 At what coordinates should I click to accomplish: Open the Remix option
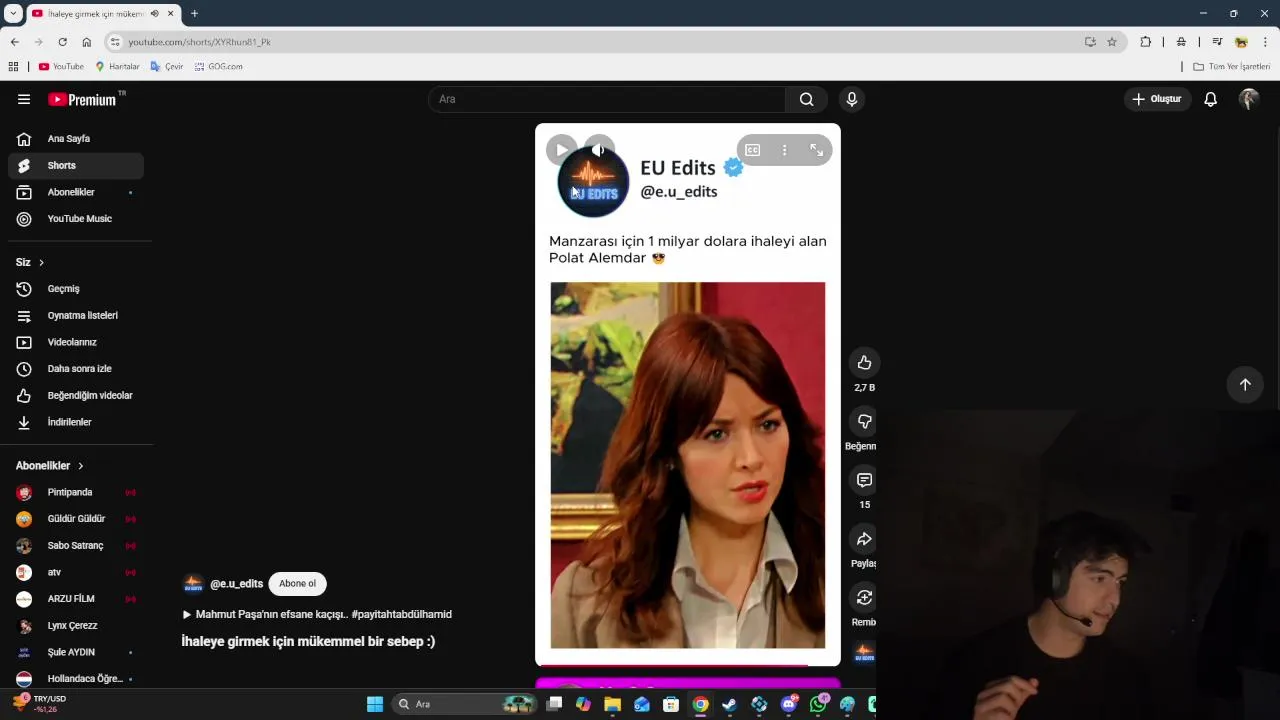pos(864,598)
